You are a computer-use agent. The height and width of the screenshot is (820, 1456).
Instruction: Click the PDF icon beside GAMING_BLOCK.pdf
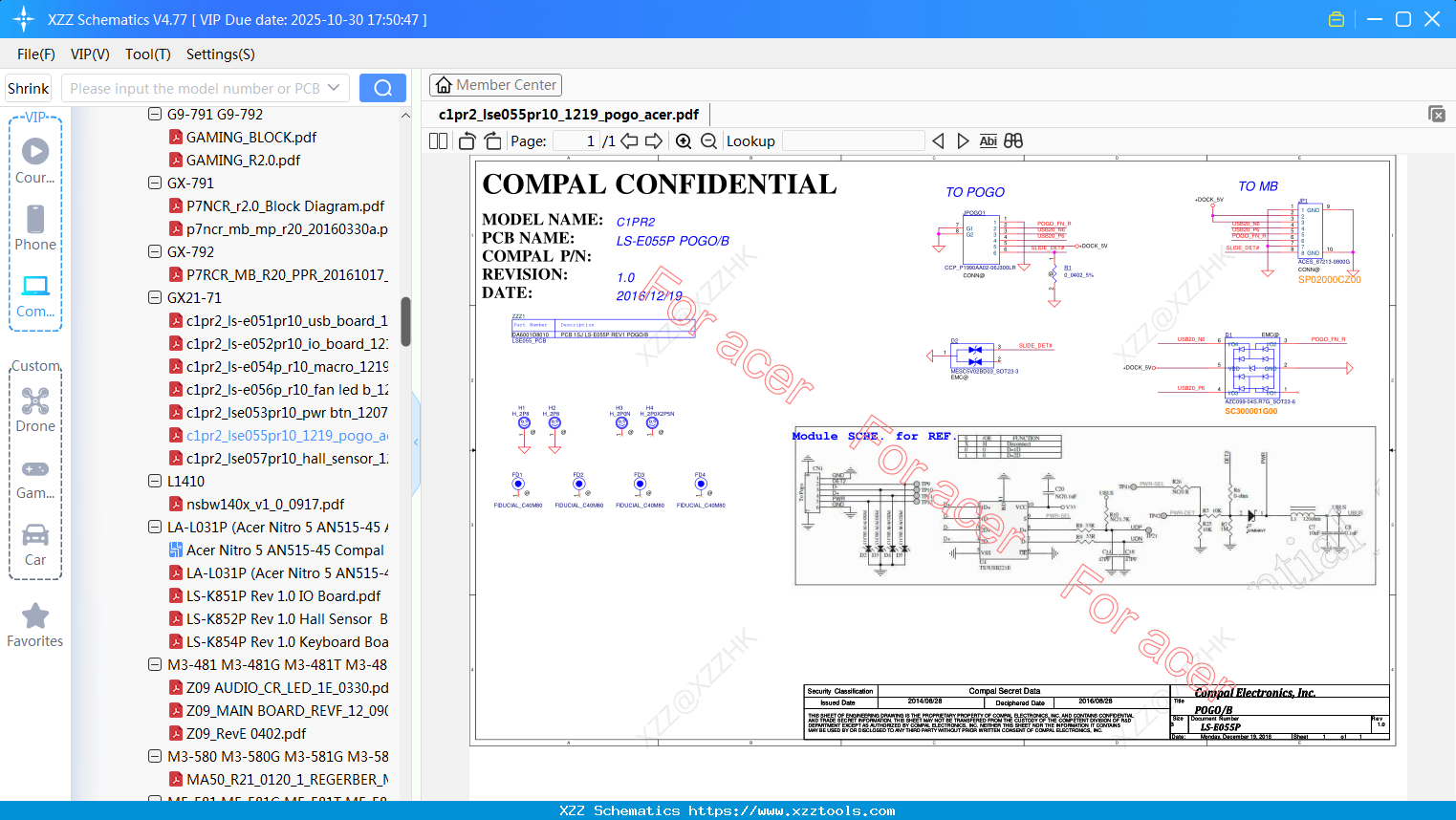coord(176,137)
